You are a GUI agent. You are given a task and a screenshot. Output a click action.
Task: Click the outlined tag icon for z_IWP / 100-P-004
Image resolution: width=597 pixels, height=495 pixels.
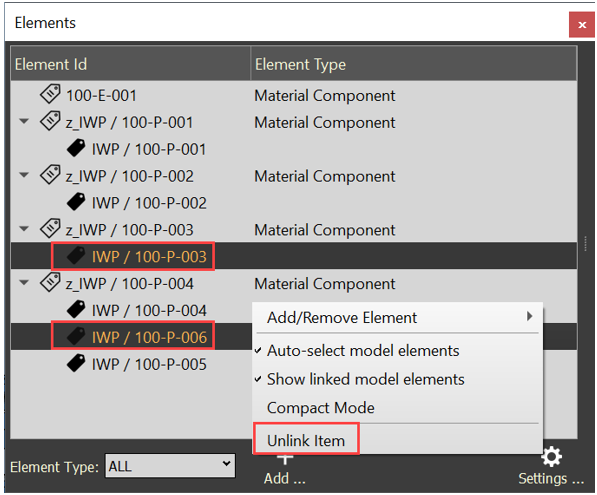point(50,282)
